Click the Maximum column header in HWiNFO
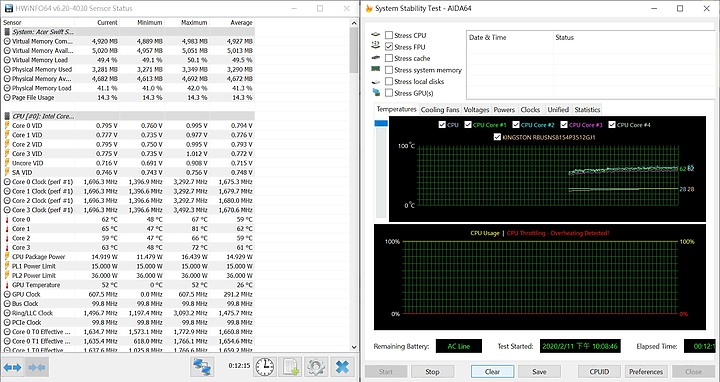Screen dimensions: 720x382 187,22
